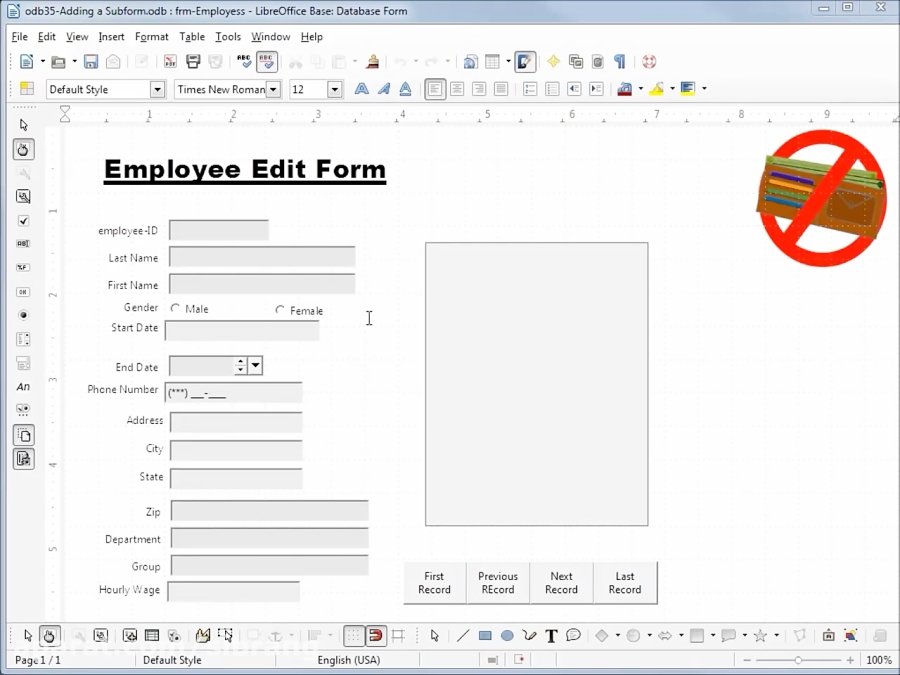This screenshot has width=900, height=675.
Task: Open the Default Style paragraph style dropdown
Action: coord(156,89)
